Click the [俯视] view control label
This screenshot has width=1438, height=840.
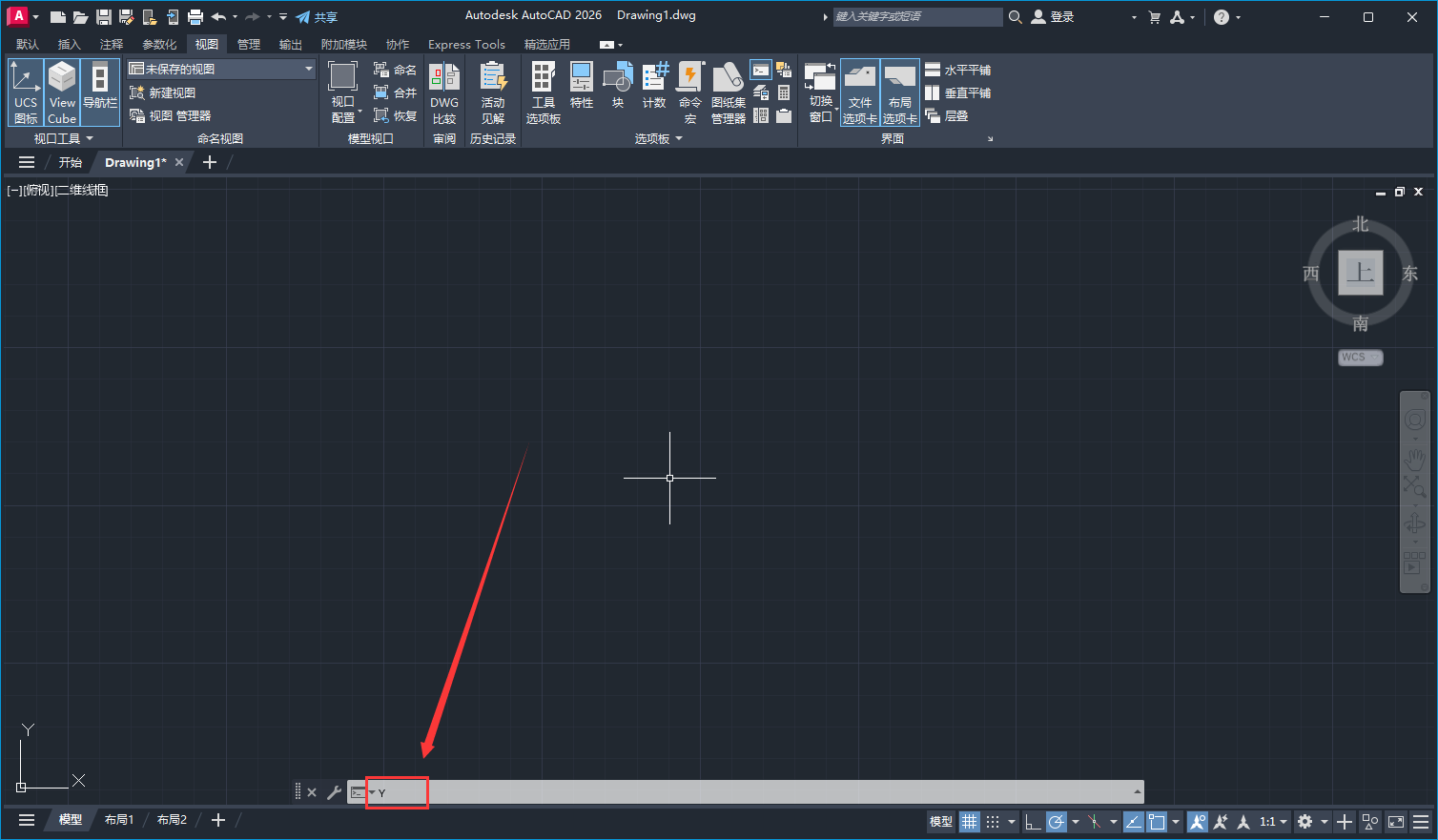[38, 190]
